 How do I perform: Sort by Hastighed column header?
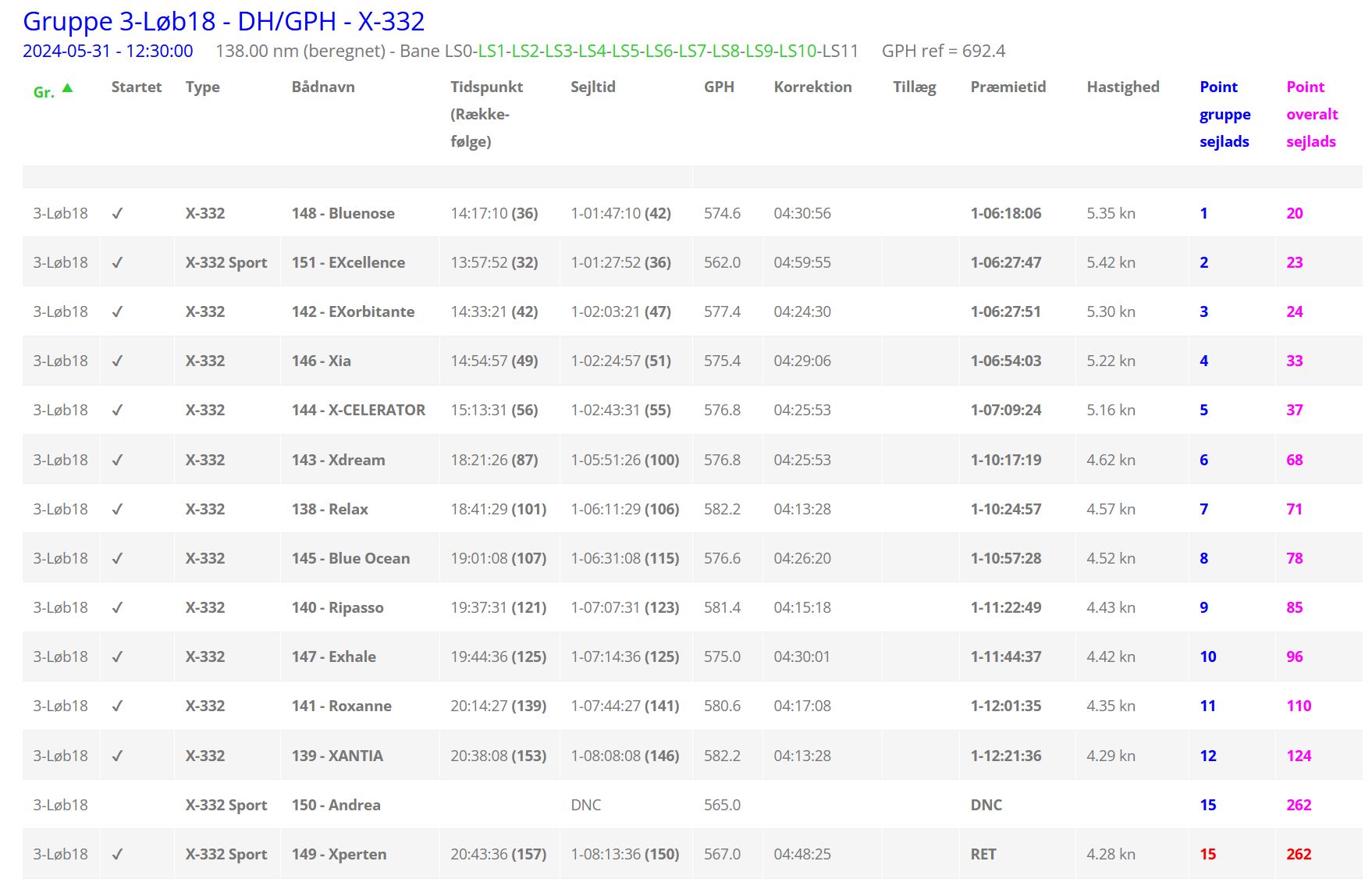tap(1122, 87)
